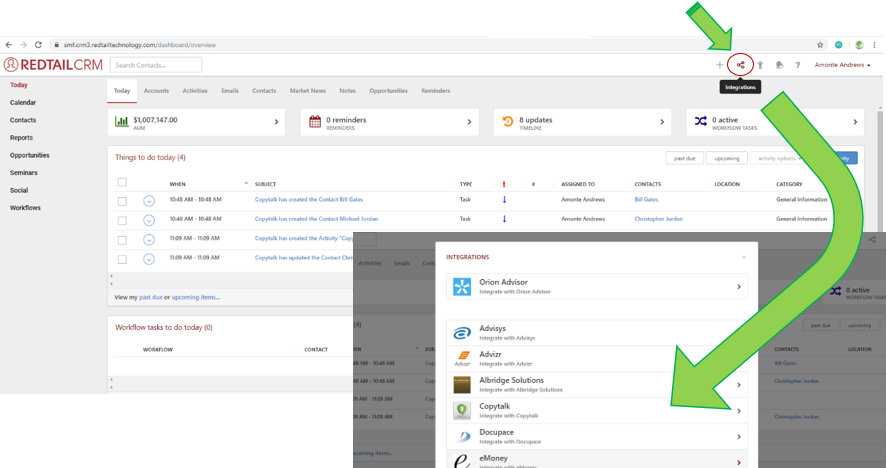The width and height of the screenshot is (887, 468).
Task: Open 'Copytalk has created the Contact Michael Jordan' link
Action: point(316,218)
